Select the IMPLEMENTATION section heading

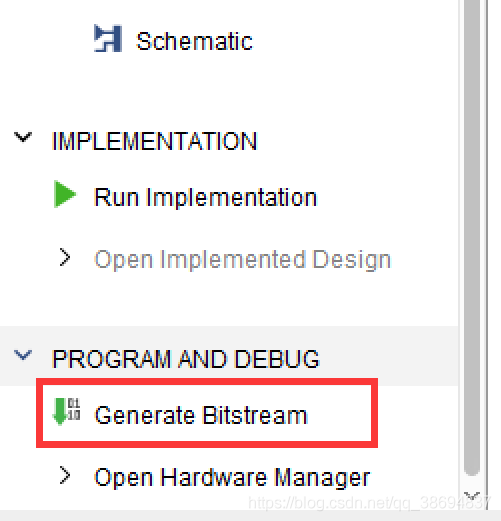tap(154, 141)
